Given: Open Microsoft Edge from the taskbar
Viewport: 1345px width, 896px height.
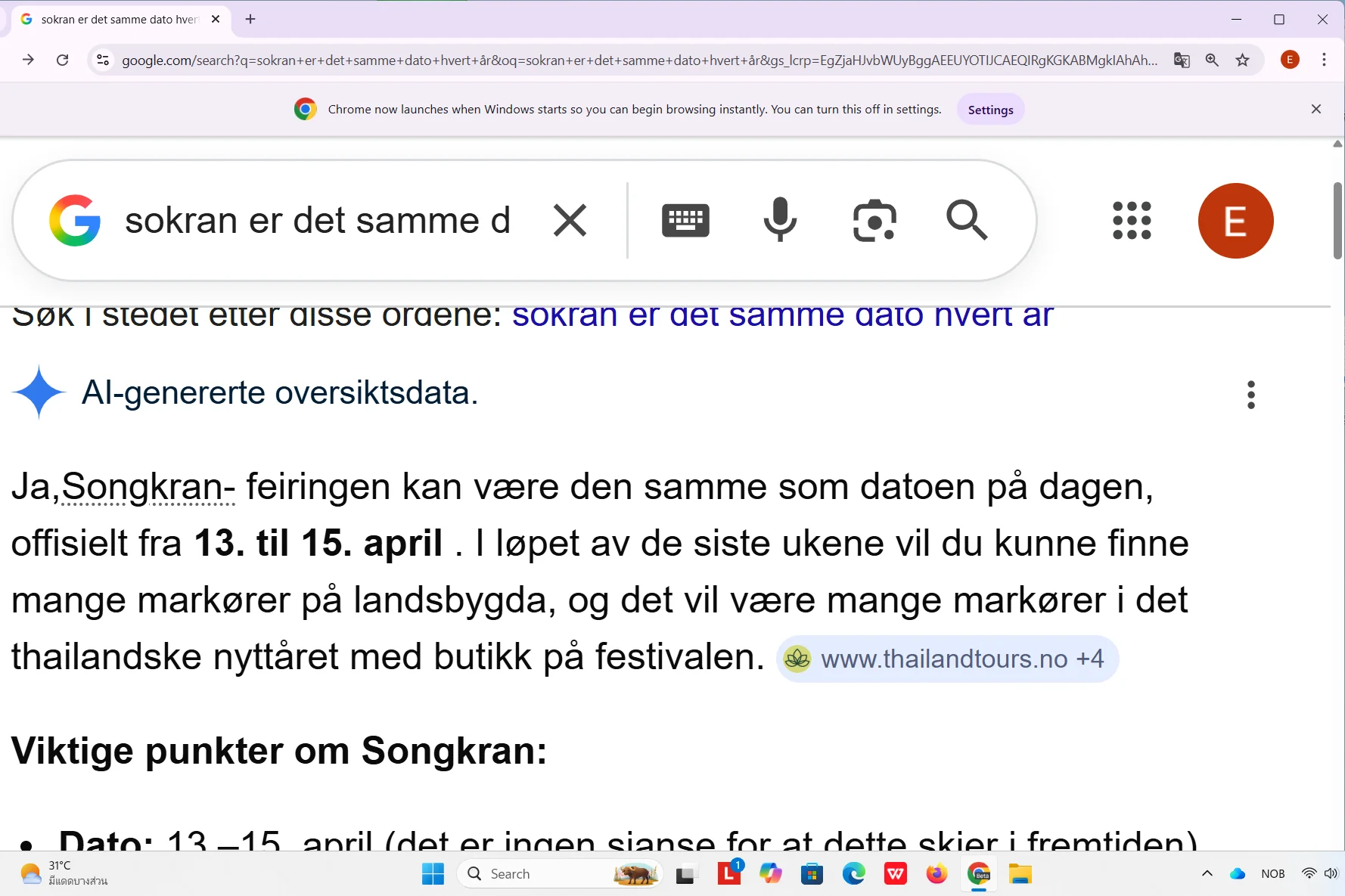Looking at the screenshot, I should pos(853,873).
